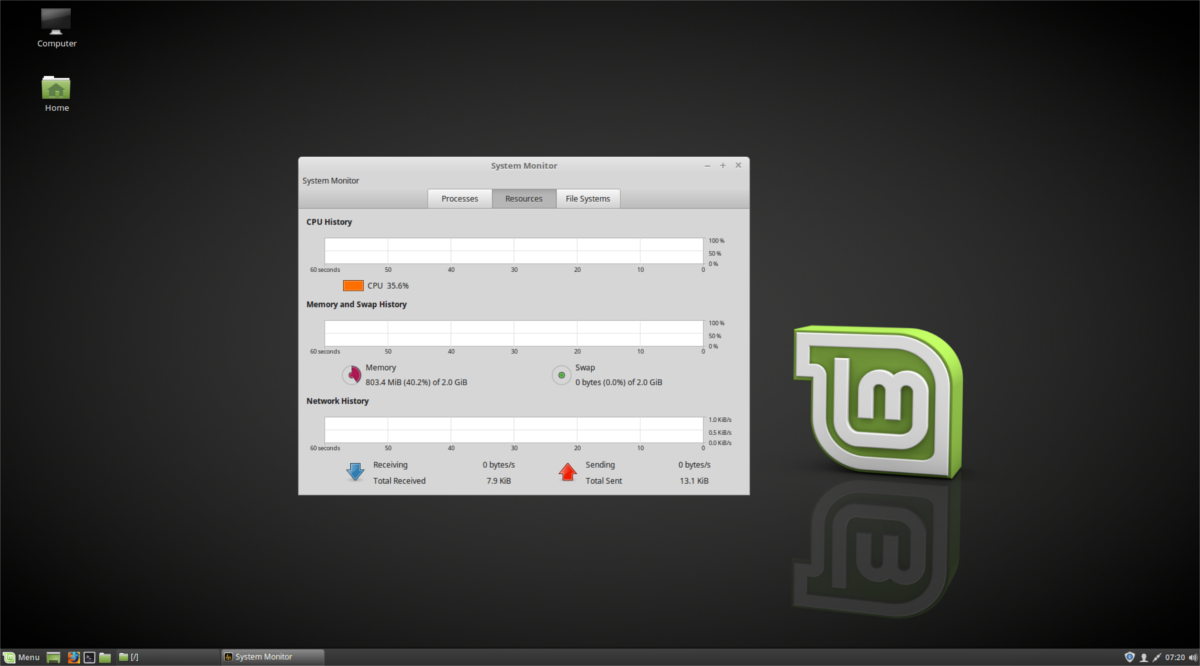Click the CPU history graph
This screenshot has width=1200, height=666.
[514, 251]
